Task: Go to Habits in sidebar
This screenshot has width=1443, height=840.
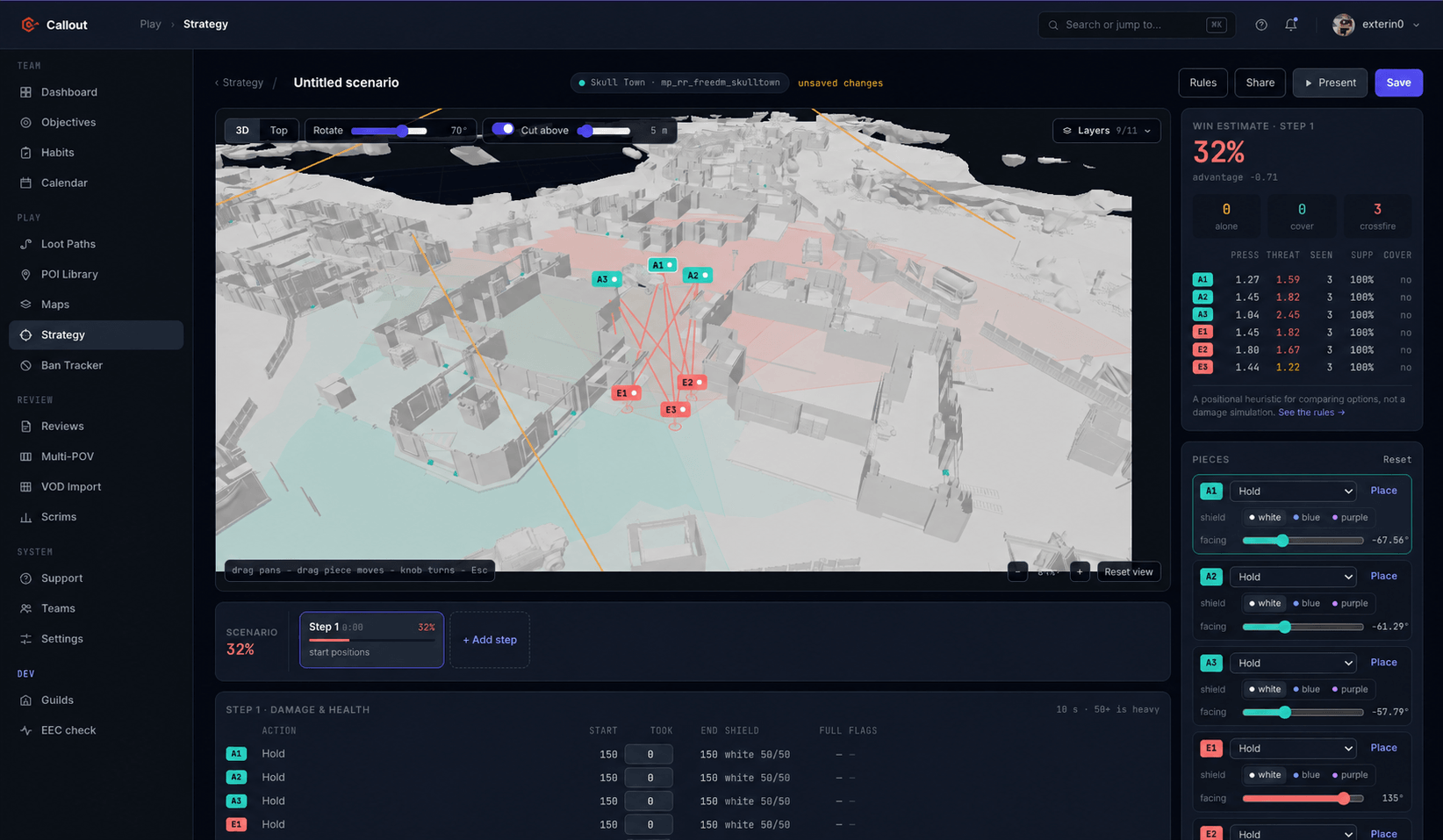Action: click(x=96, y=153)
